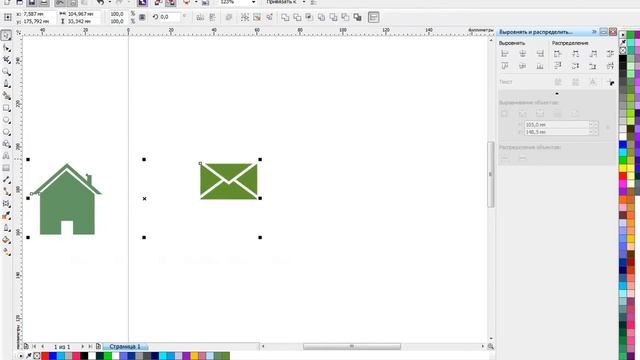
Task: Select the Rectangle tool
Action: tap(6, 108)
